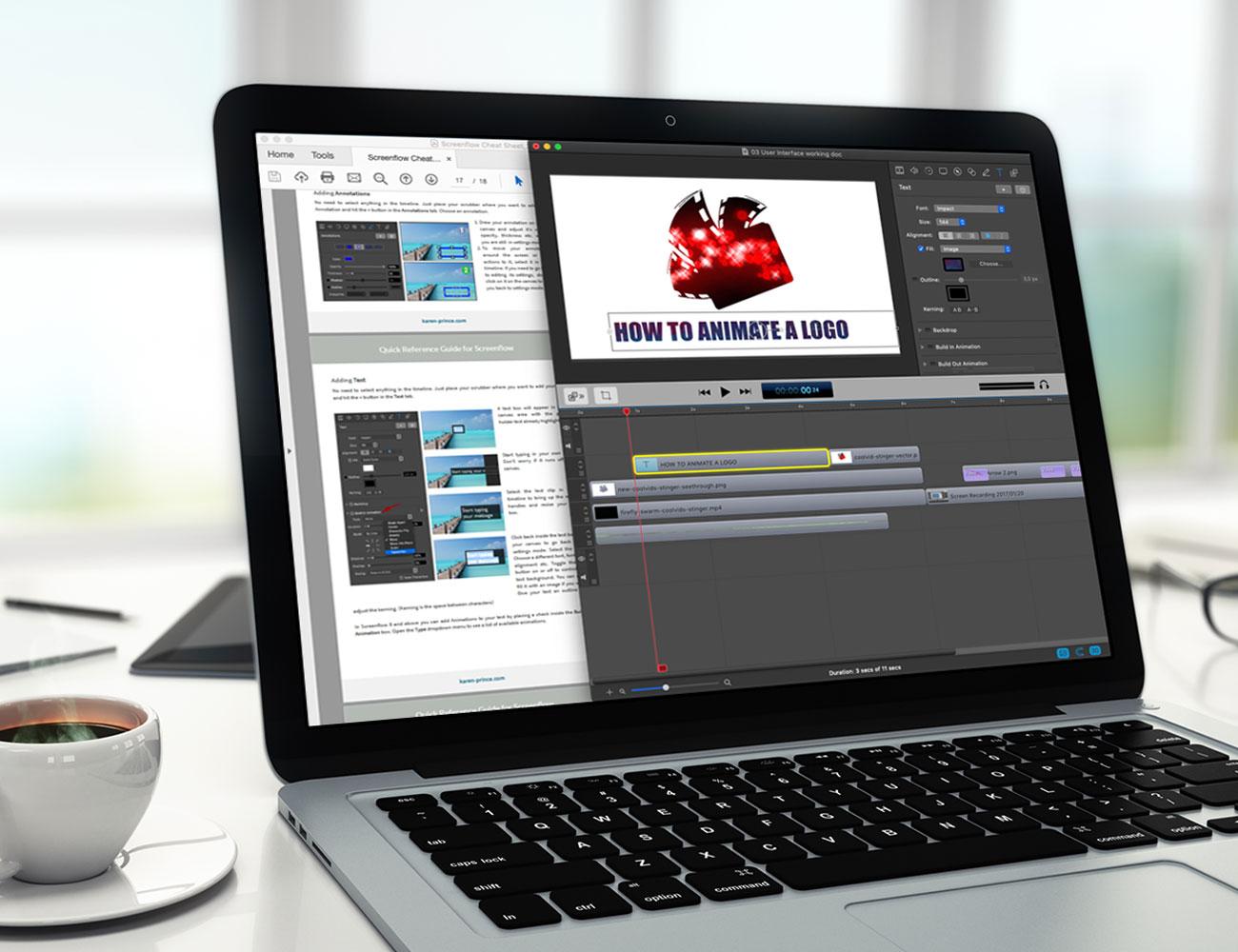
Task: Open the Video properties inspector icon
Action: click(900, 171)
